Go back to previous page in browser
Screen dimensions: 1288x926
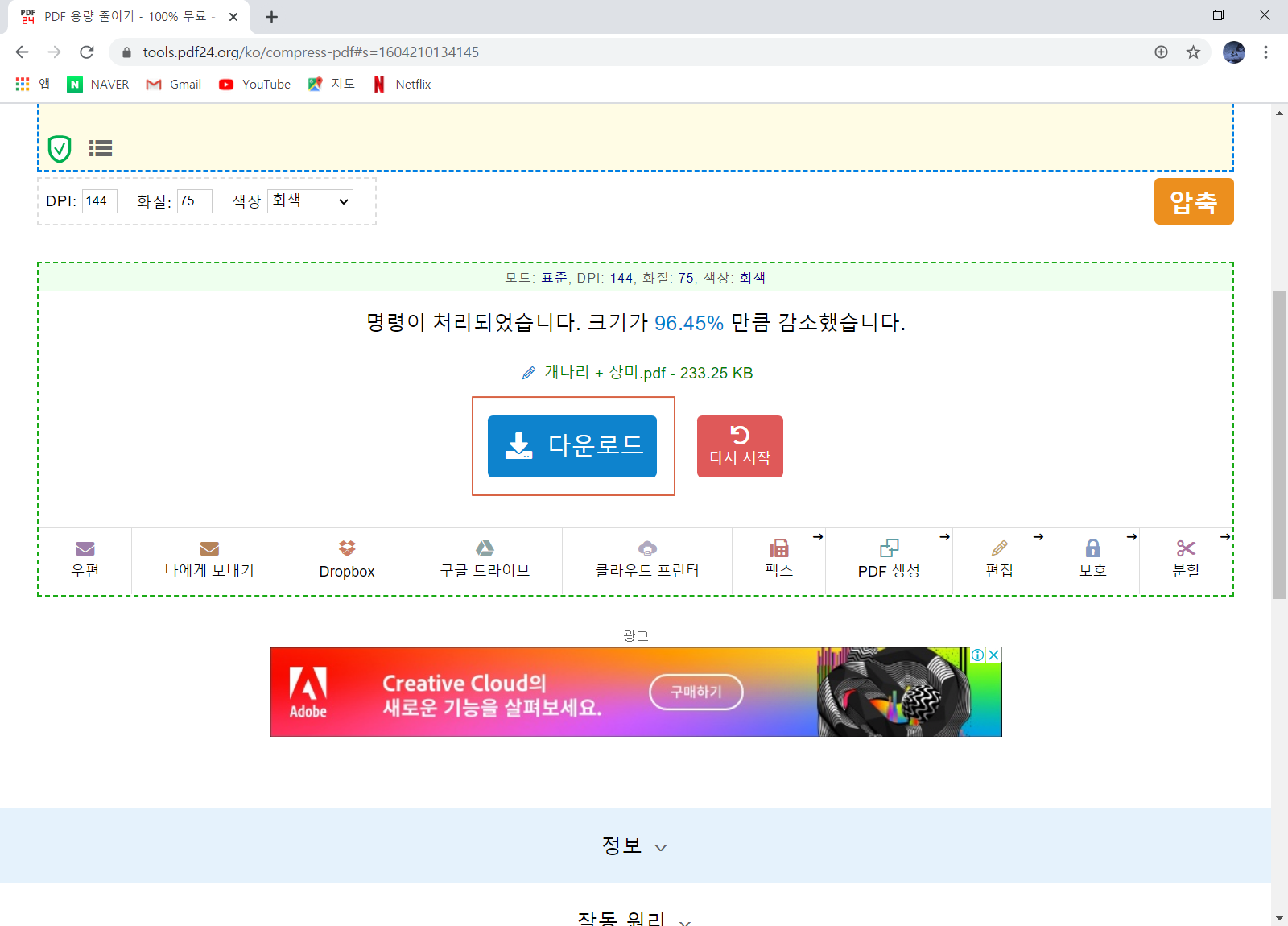click(x=22, y=52)
